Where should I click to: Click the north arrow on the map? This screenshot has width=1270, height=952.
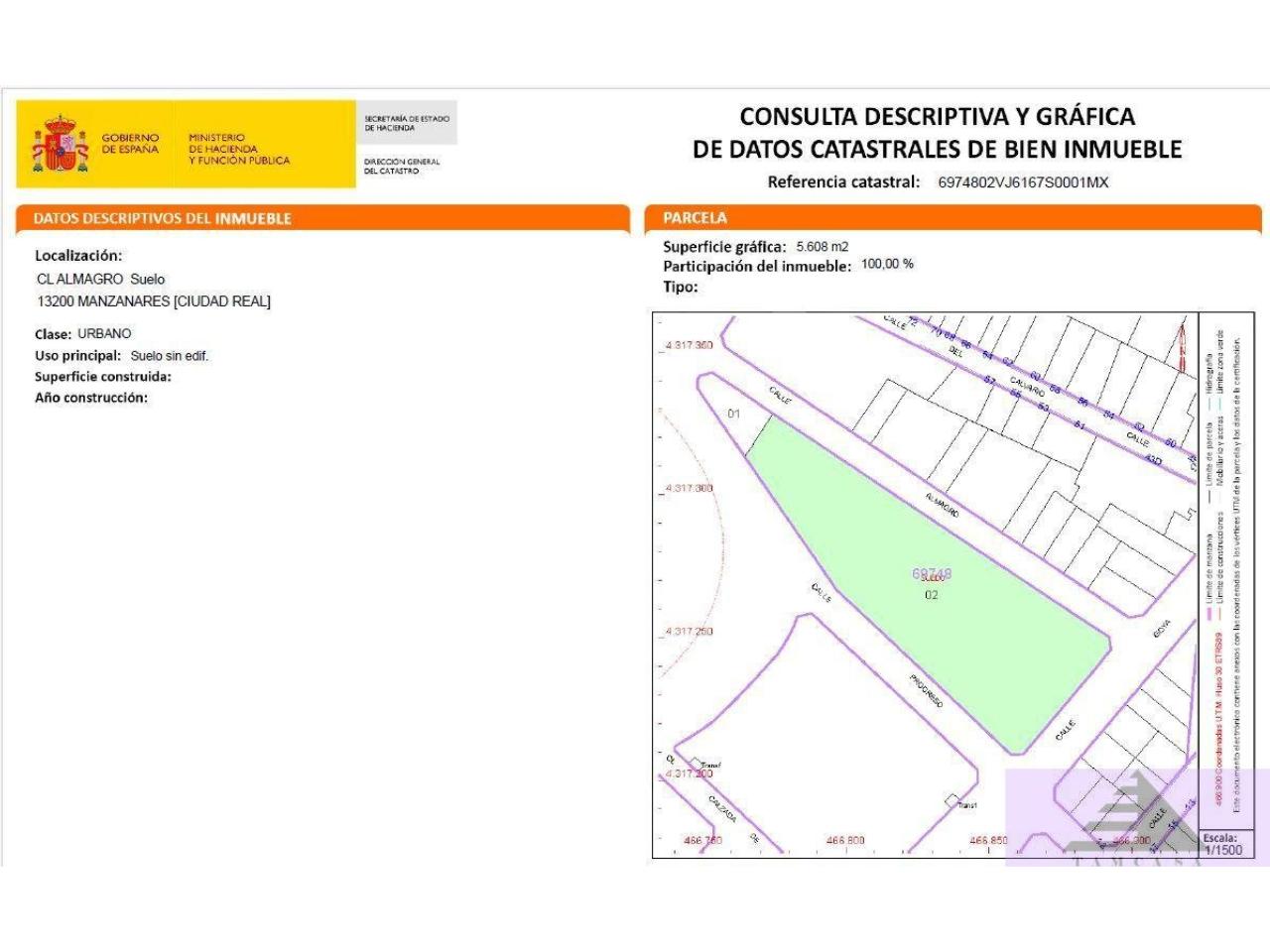pos(1181,345)
